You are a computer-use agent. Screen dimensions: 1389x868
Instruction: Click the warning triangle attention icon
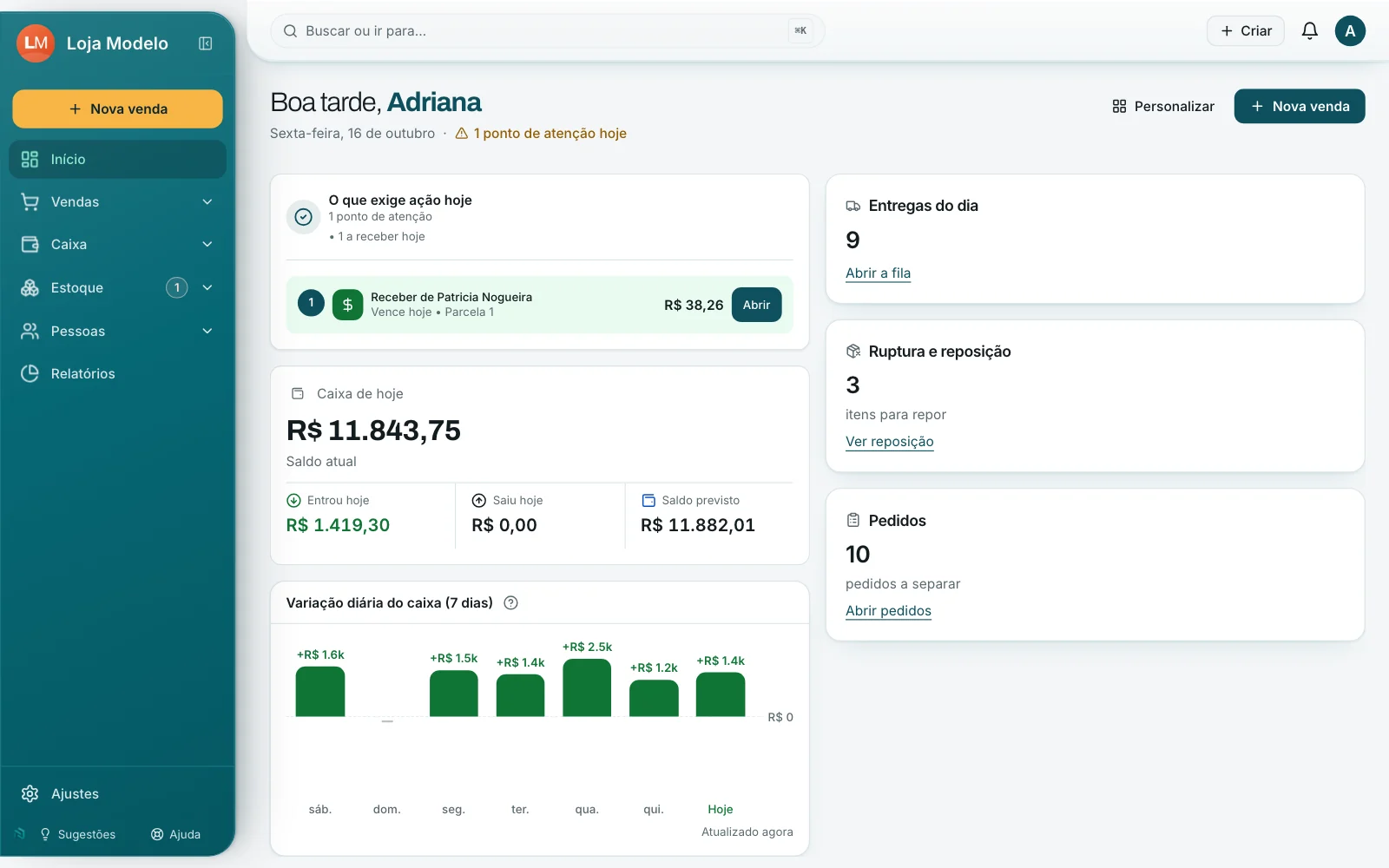(462, 134)
